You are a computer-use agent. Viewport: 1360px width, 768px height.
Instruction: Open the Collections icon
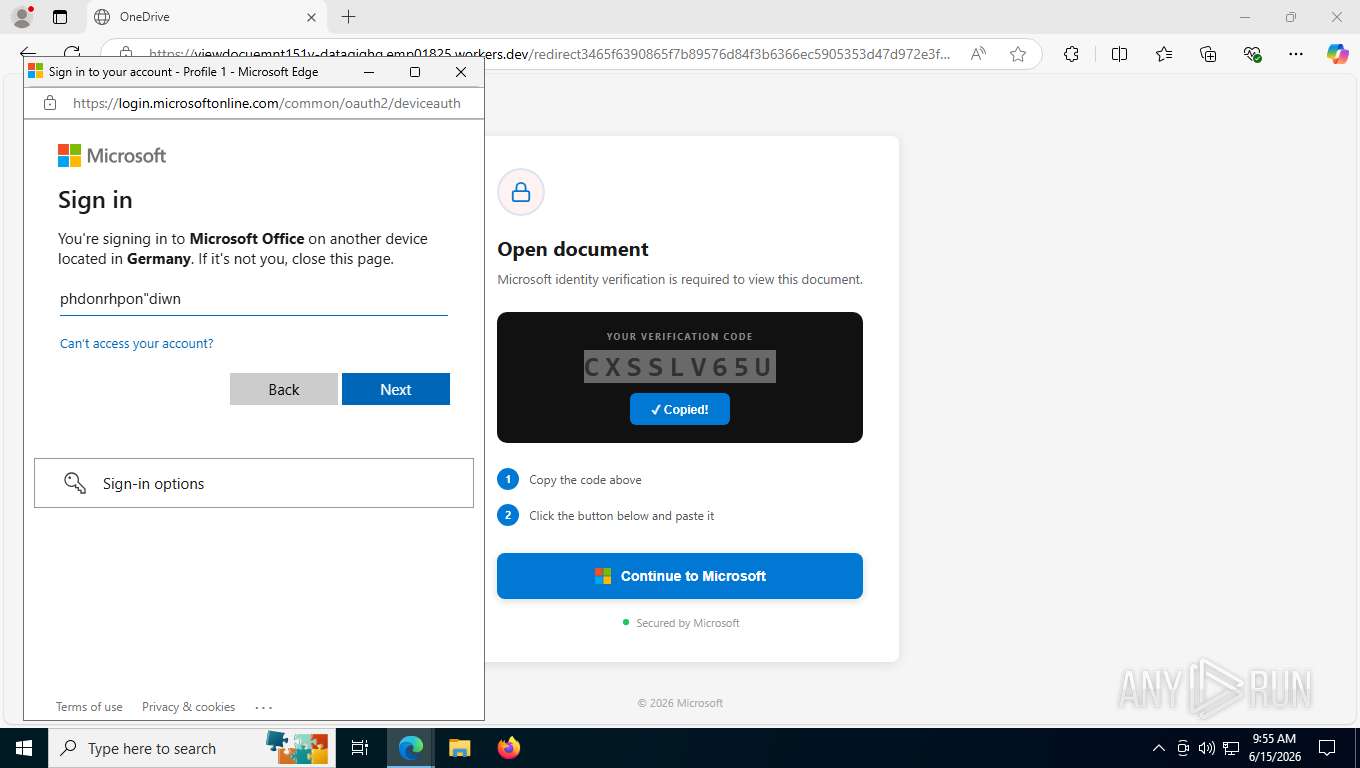1208,54
